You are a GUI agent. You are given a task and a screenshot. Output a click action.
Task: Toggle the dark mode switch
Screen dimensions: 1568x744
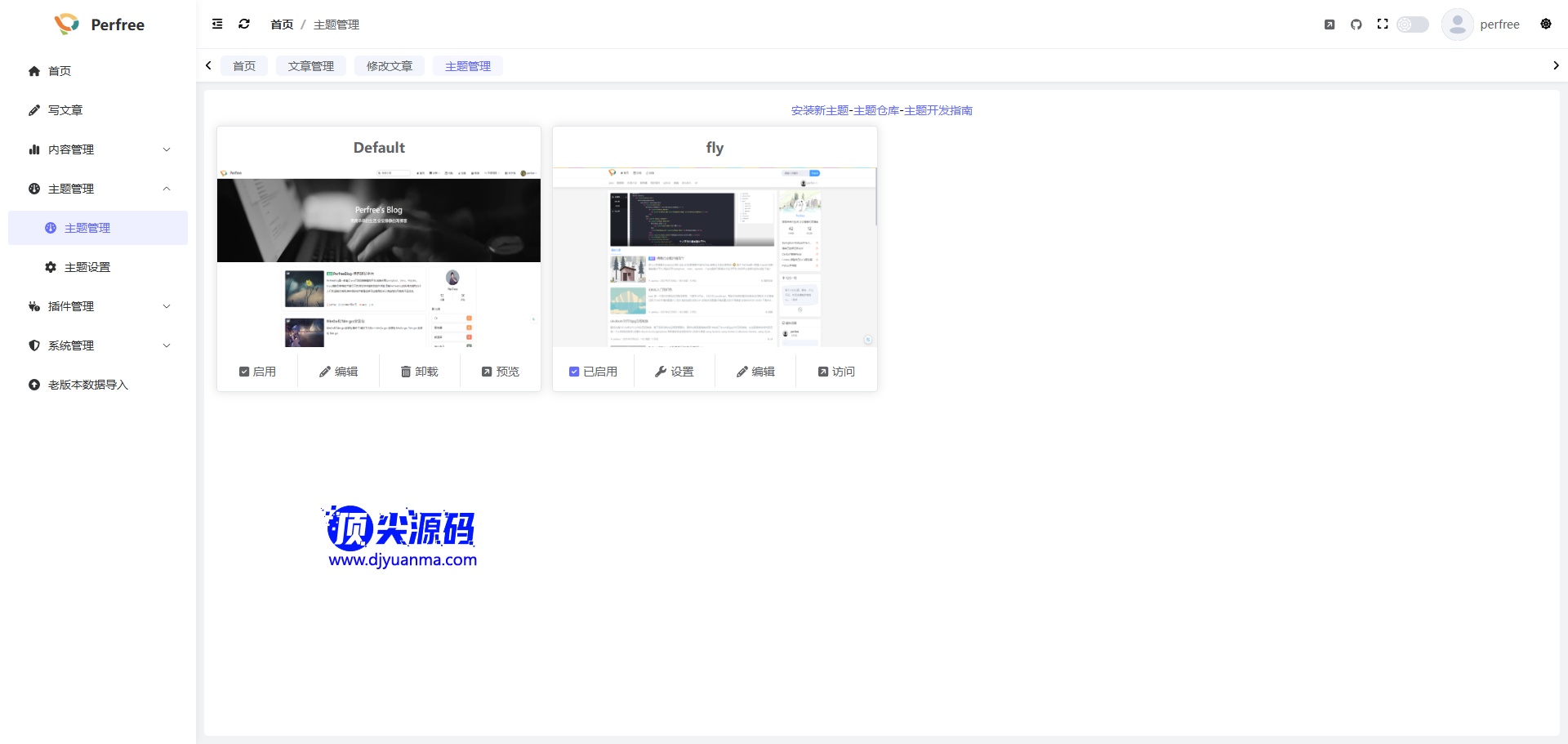click(1412, 25)
